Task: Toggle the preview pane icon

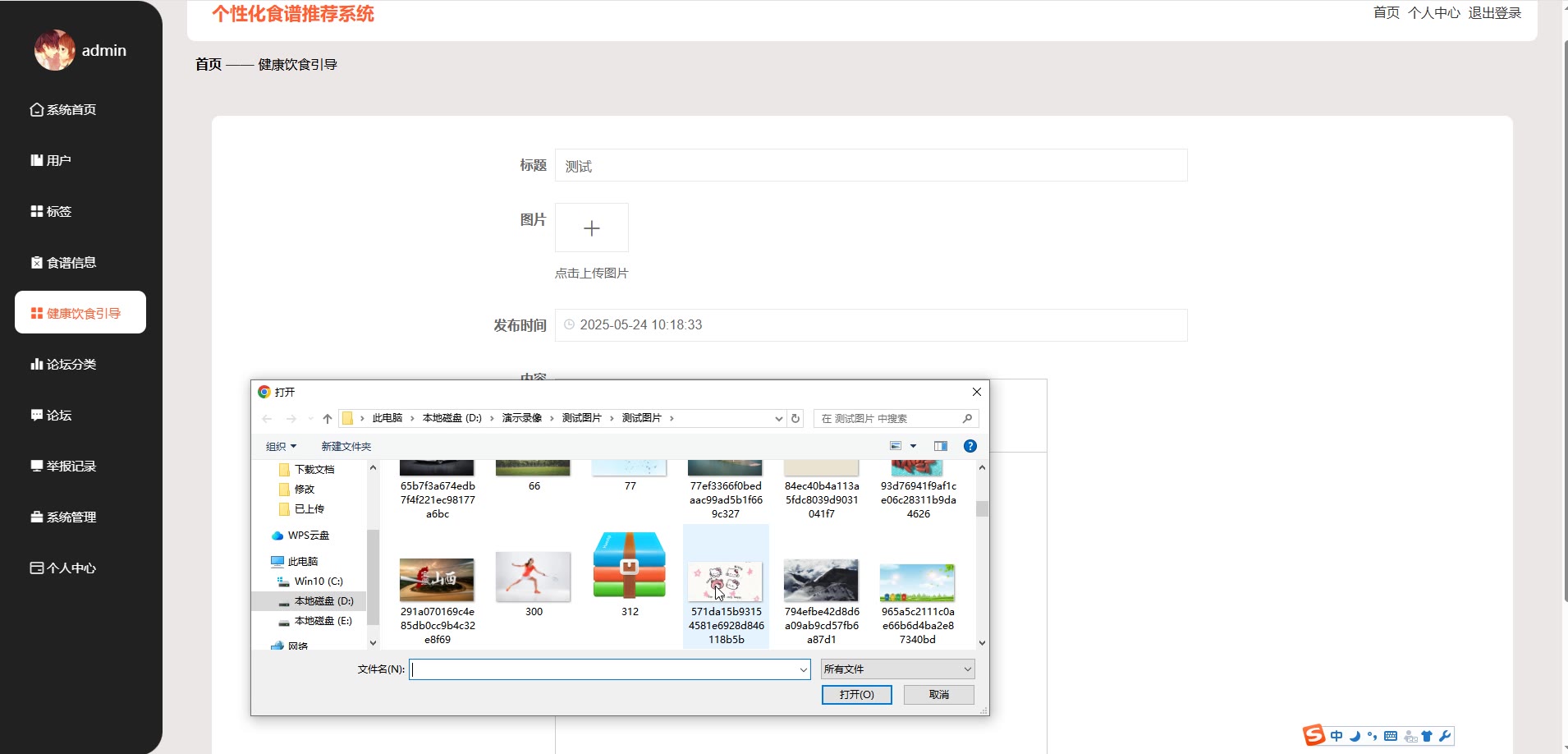Action: pyautogui.click(x=941, y=446)
